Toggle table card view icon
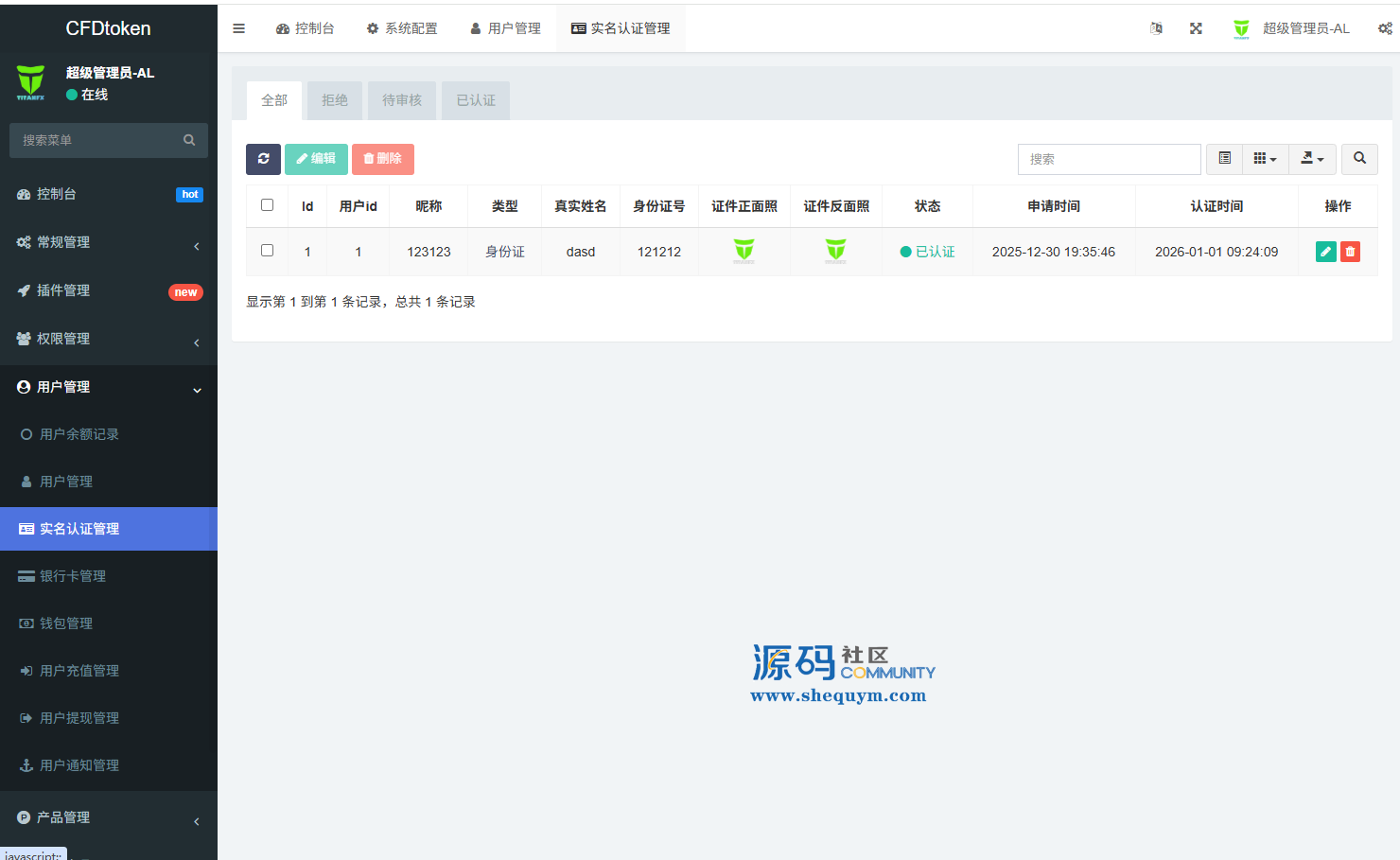 pyautogui.click(x=1224, y=159)
